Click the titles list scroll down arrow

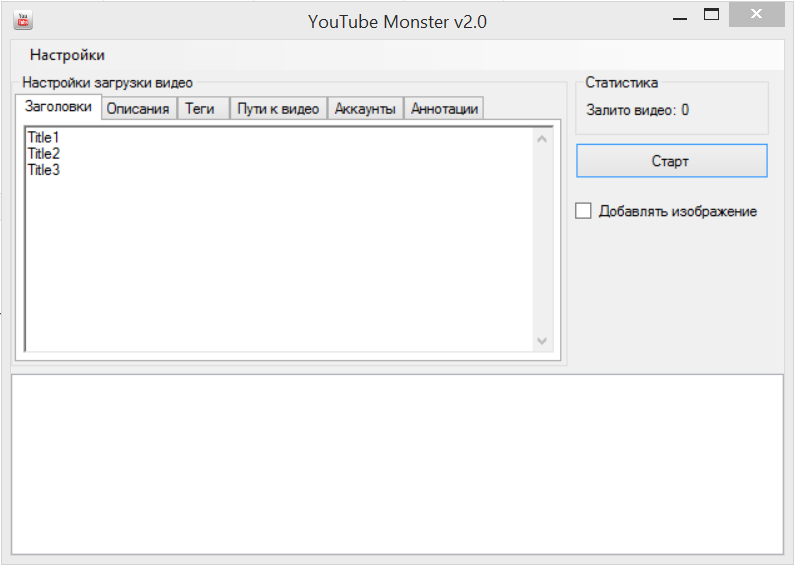point(541,341)
